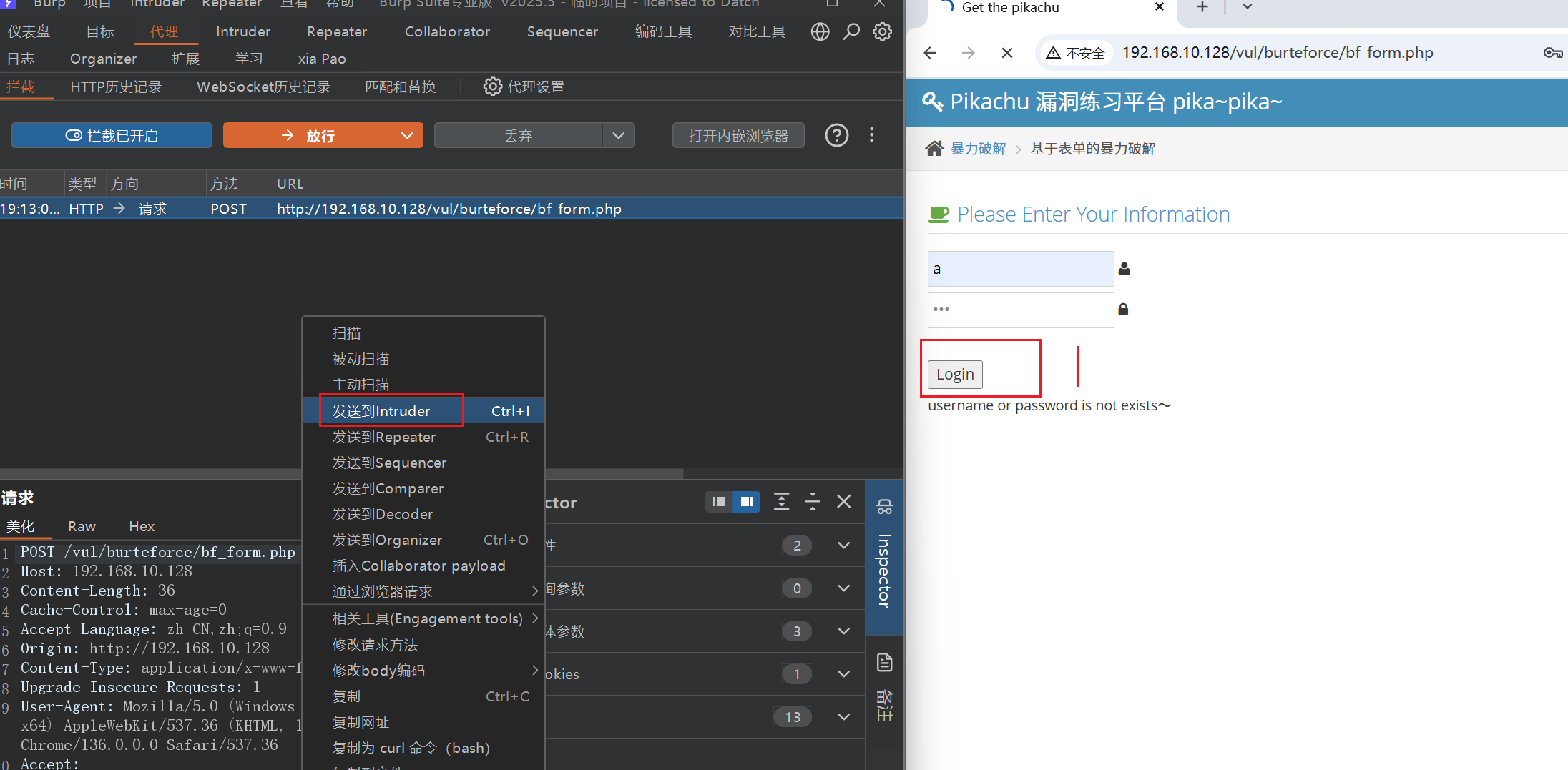
Task: Click the password key icon in address bar
Action: [x=1552, y=53]
